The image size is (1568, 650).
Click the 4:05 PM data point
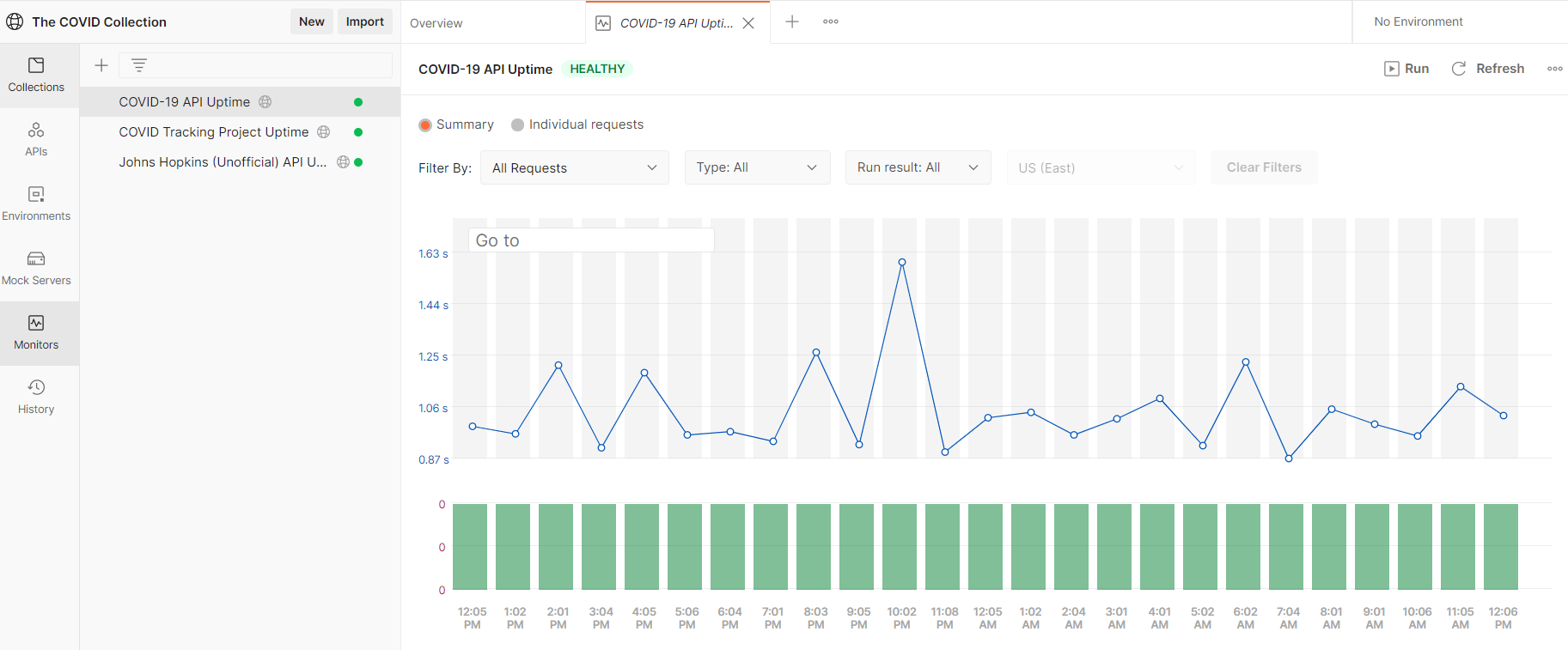pos(644,373)
